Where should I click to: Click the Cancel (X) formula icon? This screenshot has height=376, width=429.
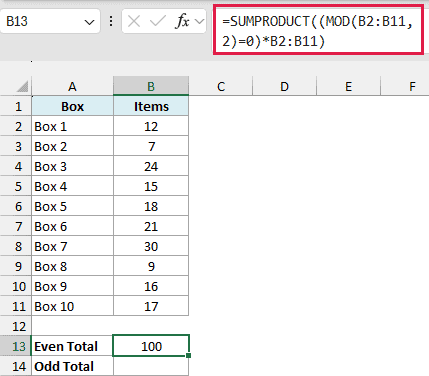(x=134, y=22)
